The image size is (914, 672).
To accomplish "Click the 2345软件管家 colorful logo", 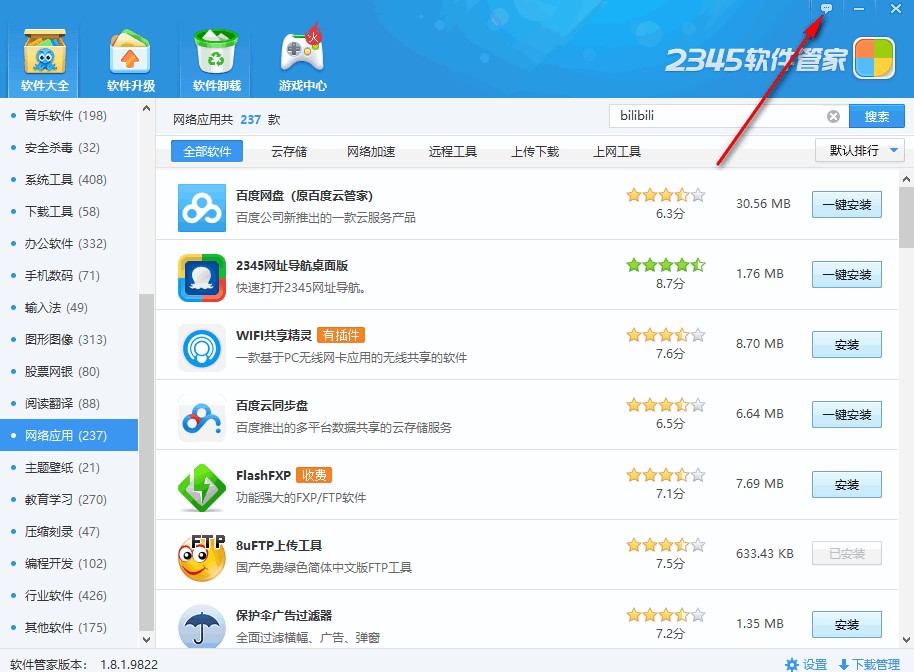I will click(x=874, y=58).
